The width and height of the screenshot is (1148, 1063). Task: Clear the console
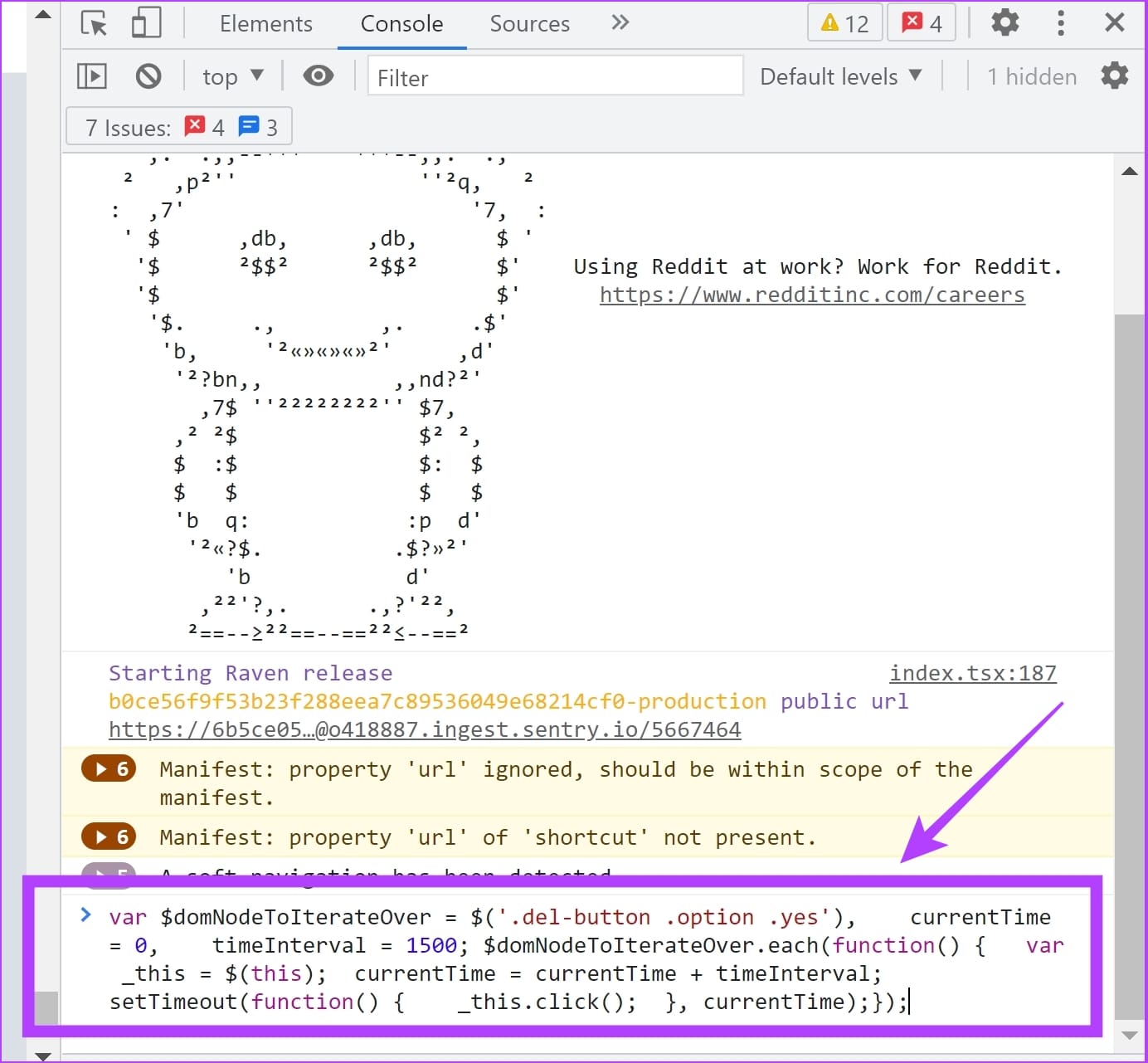pos(148,76)
